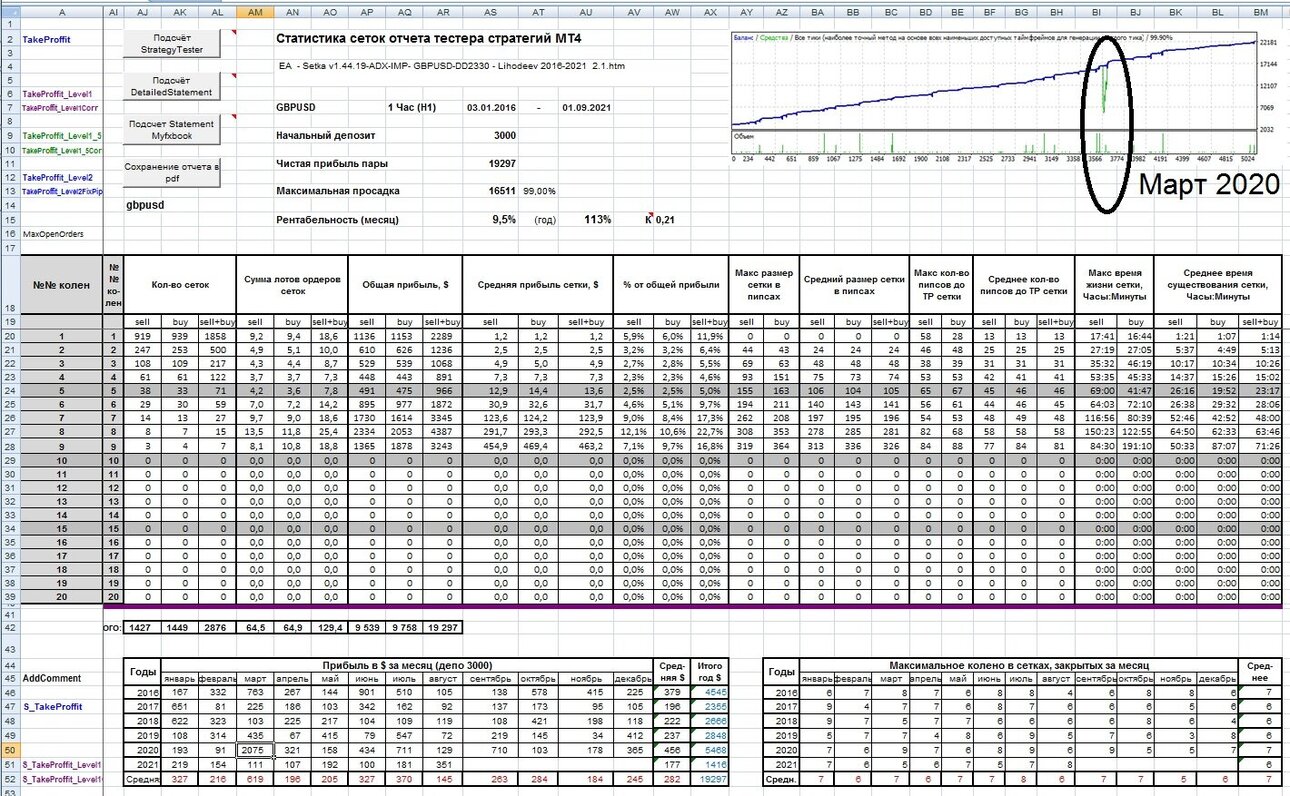Image resolution: width=1290 pixels, height=796 pixels.
Task: Select the totals cell 129,4
Action: pyautogui.click(x=328, y=627)
